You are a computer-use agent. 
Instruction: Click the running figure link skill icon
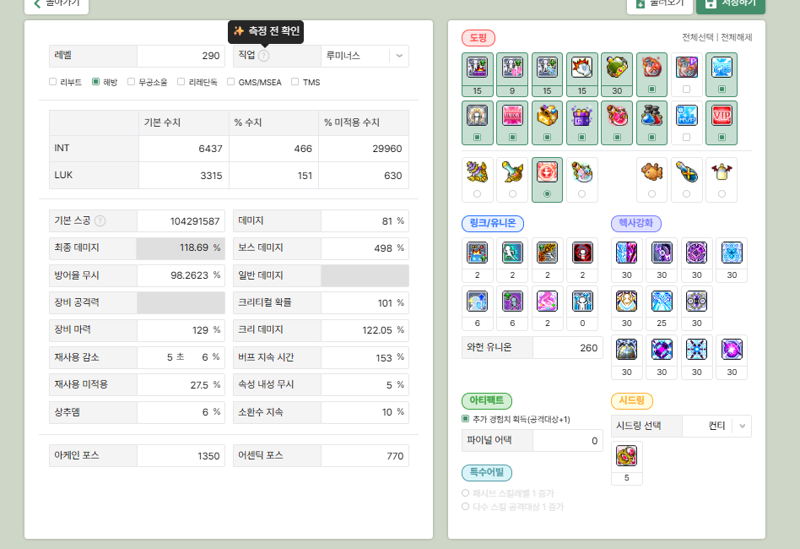pos(512,252)
